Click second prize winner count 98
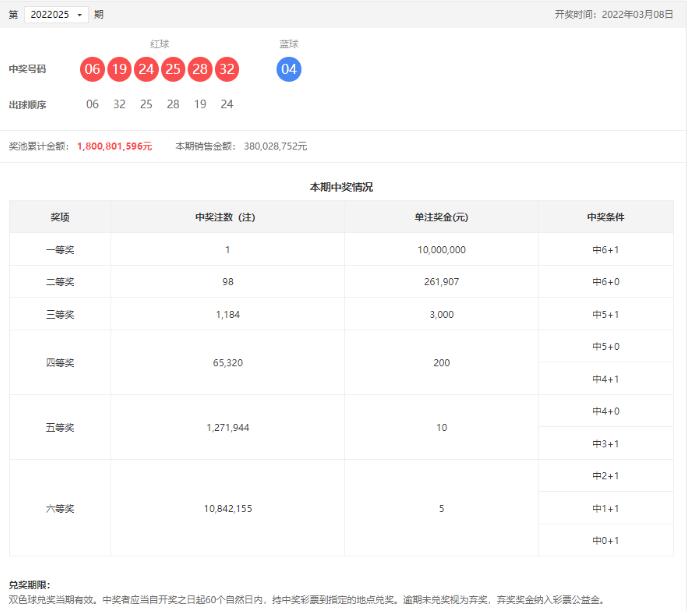Screen dimensions: 688x613 228,282
